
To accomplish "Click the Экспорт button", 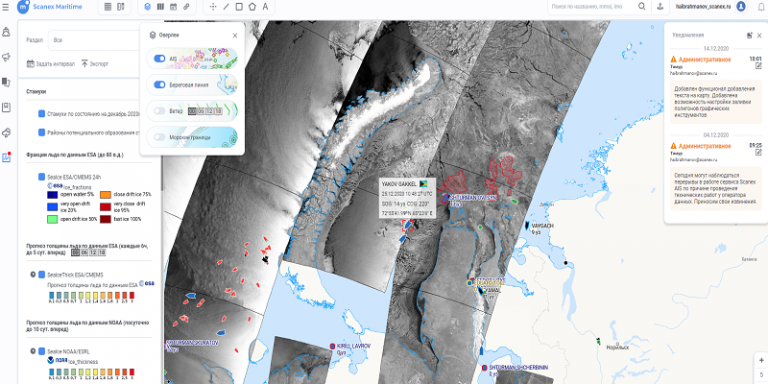I will 95,64.
